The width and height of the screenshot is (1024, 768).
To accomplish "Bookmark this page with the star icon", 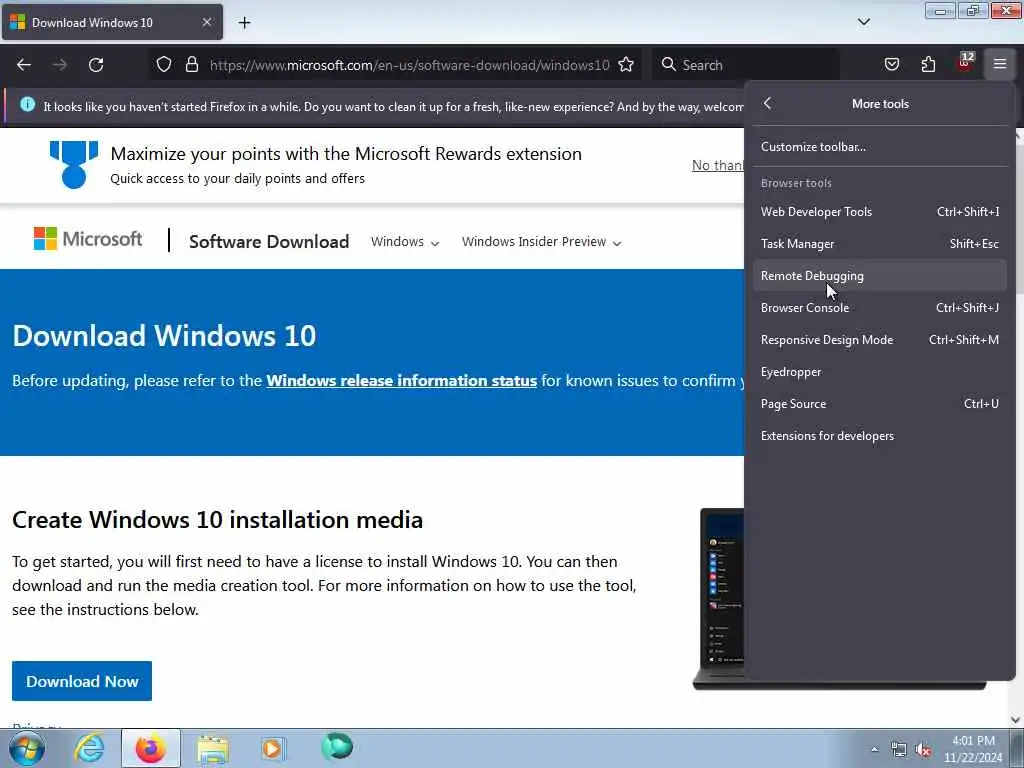I will pyautogui.click(x=626, y=65).
